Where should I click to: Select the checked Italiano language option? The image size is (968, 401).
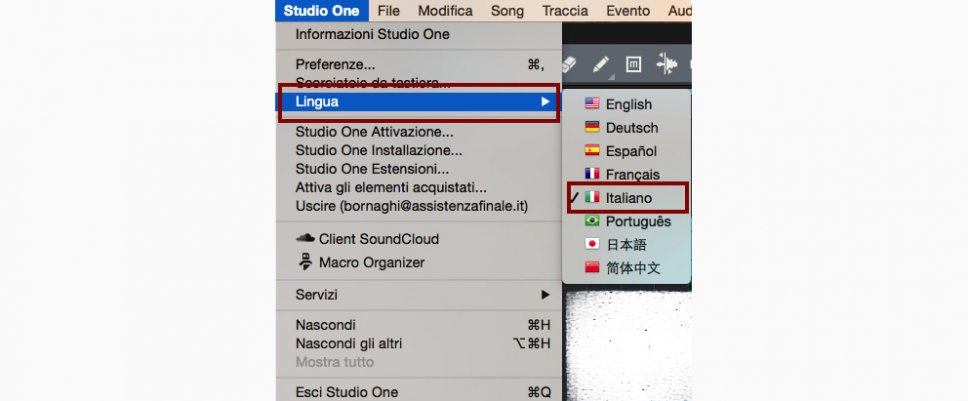point(628,198)
